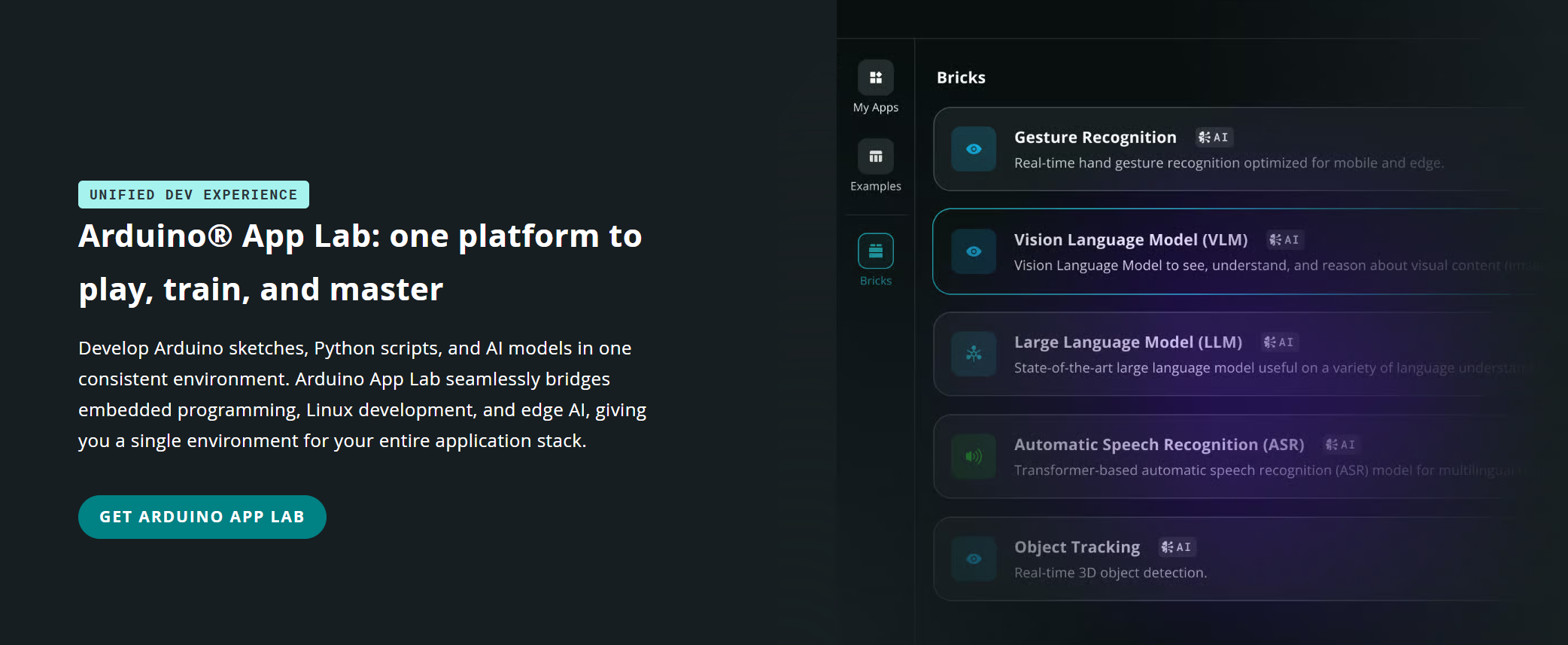
Task: Click the Vision Language Model eye icon
Action: point(974,251)
